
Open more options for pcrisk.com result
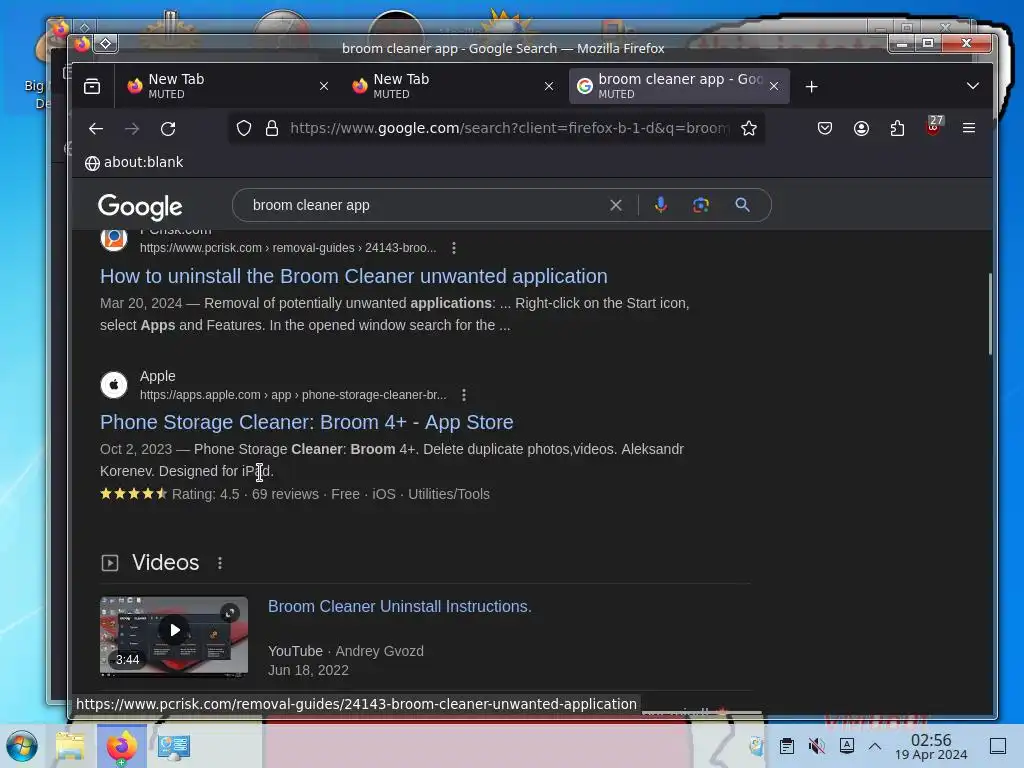[x=454, y=248]
